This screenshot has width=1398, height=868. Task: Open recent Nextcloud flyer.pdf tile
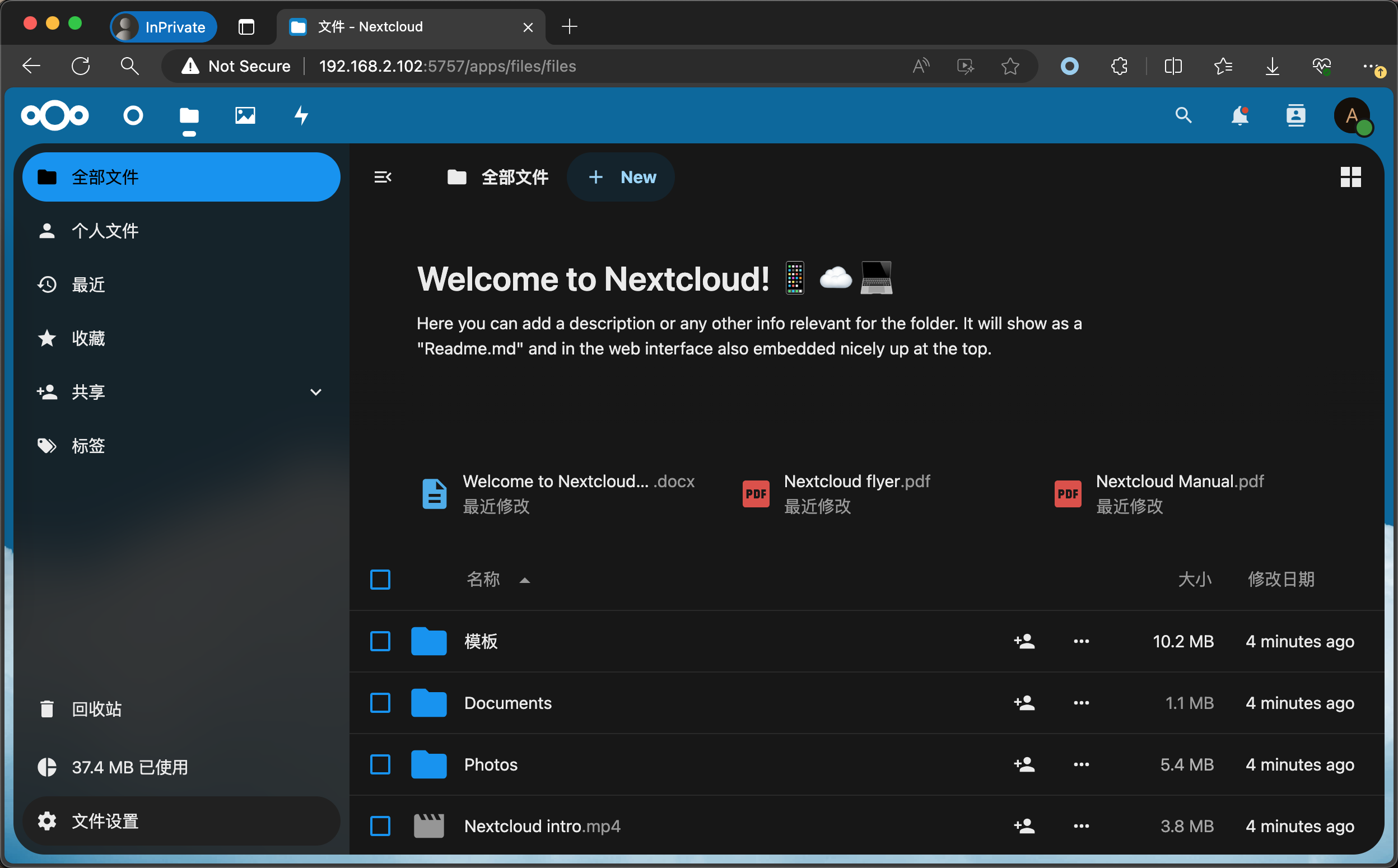[x=855, y=493]
